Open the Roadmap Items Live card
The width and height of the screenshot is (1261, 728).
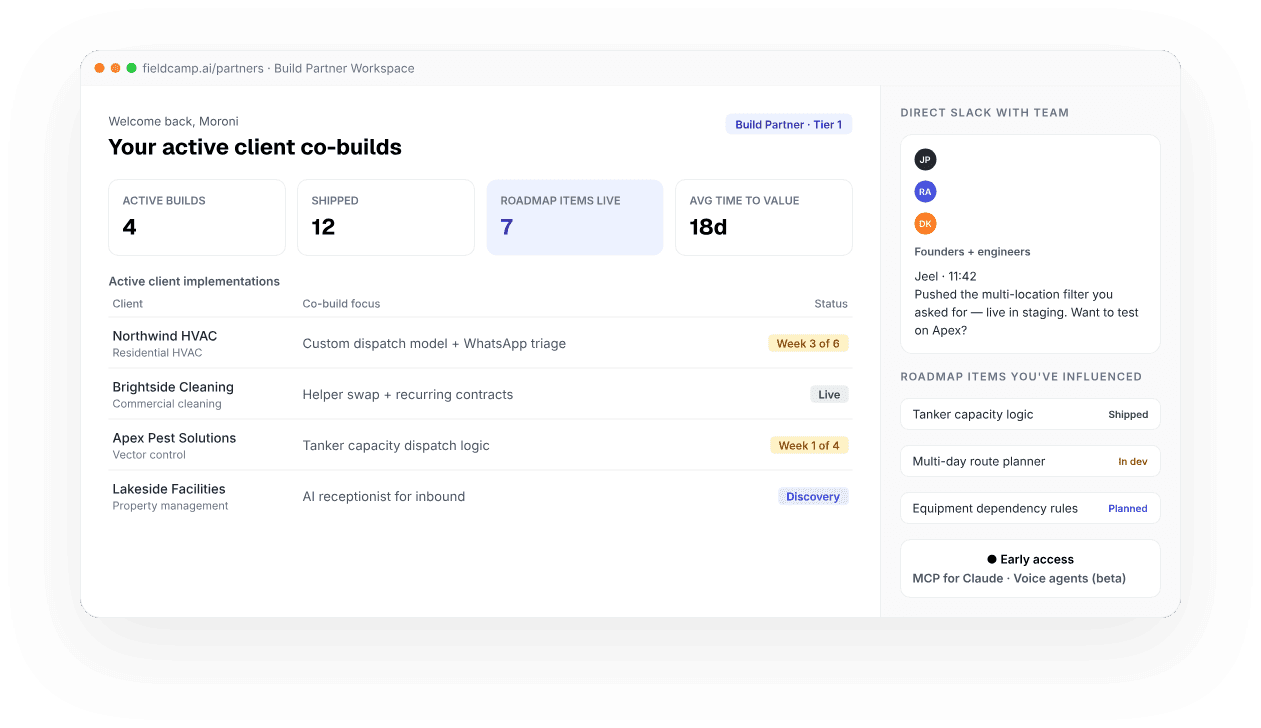[x=574, y=217]
